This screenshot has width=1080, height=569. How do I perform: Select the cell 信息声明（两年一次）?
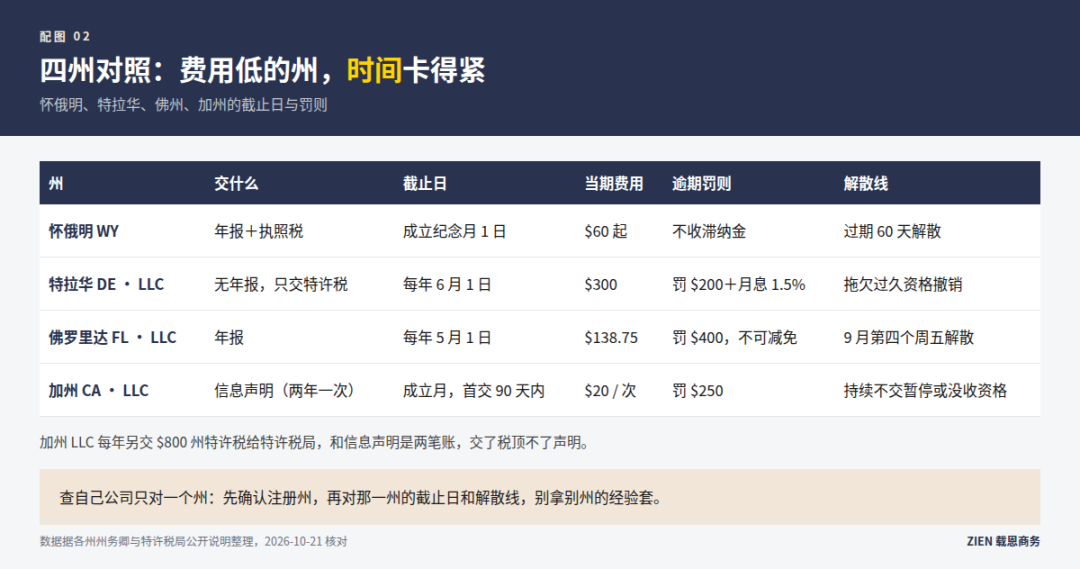tap(284, 391)
